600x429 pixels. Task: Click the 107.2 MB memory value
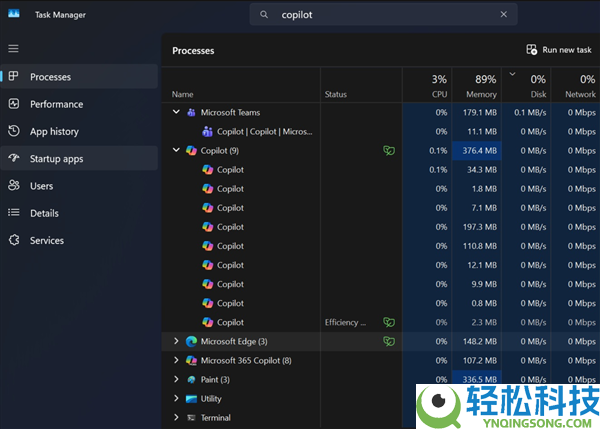[479, 360]
